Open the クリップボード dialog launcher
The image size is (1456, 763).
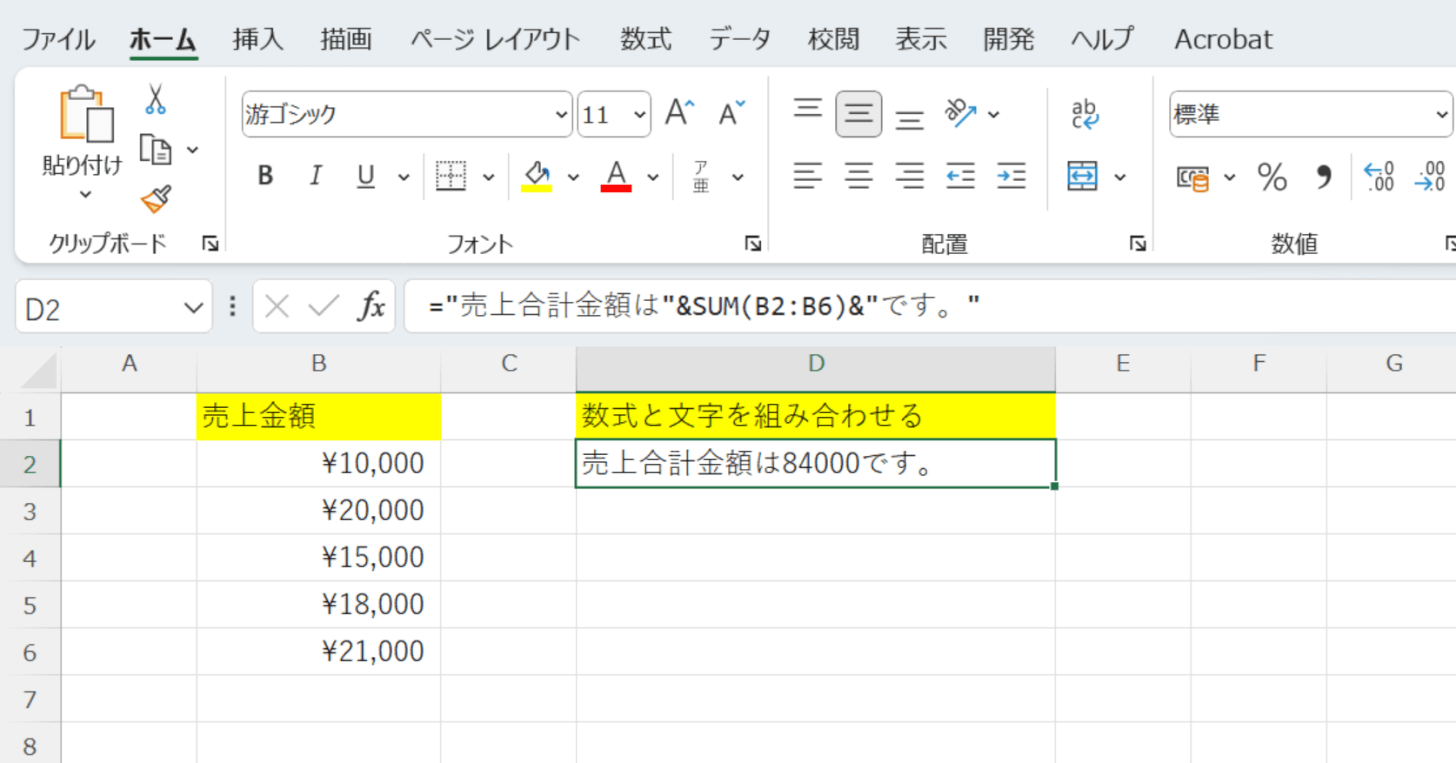tap(210, 243)
